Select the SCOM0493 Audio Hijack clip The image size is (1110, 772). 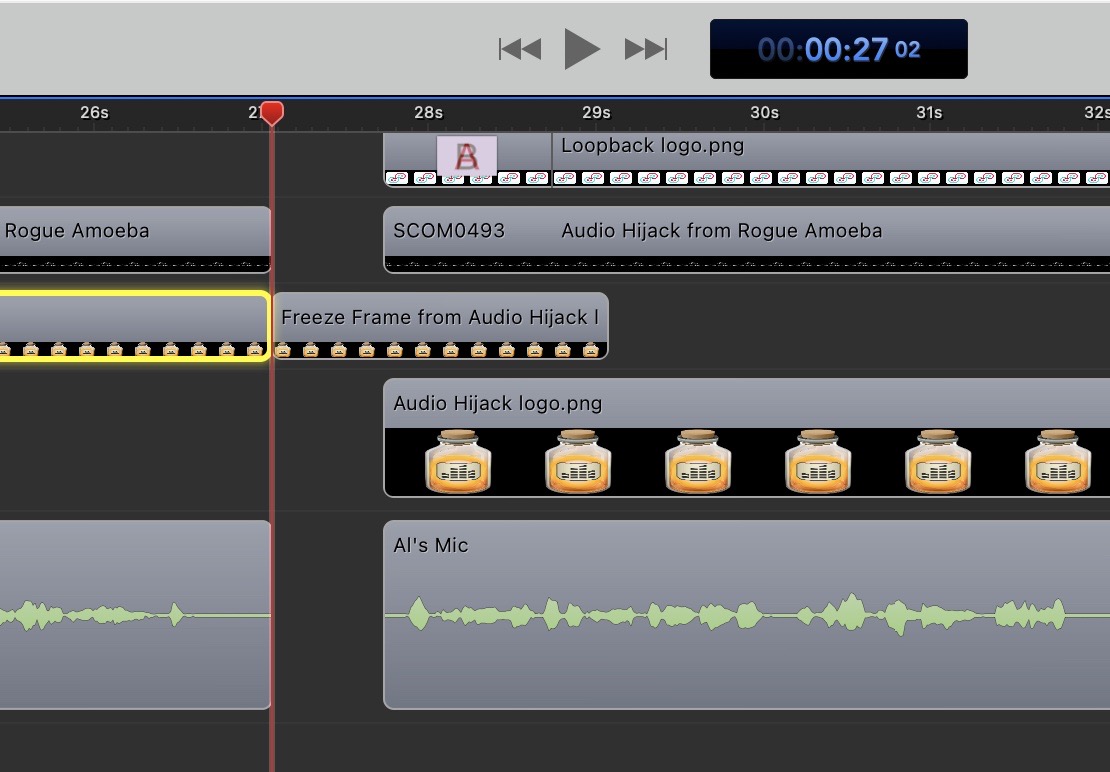[x=720, y=232]
